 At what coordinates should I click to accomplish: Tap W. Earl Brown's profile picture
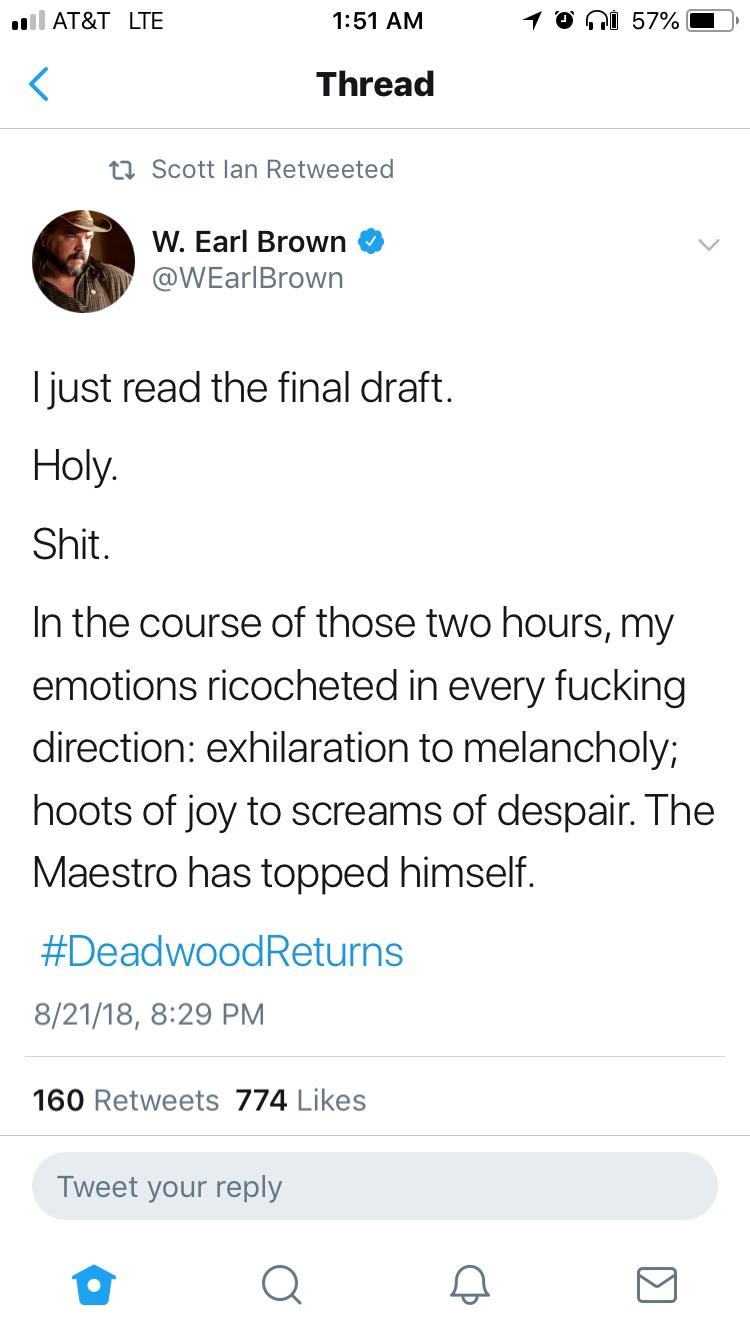pos(83,261)
